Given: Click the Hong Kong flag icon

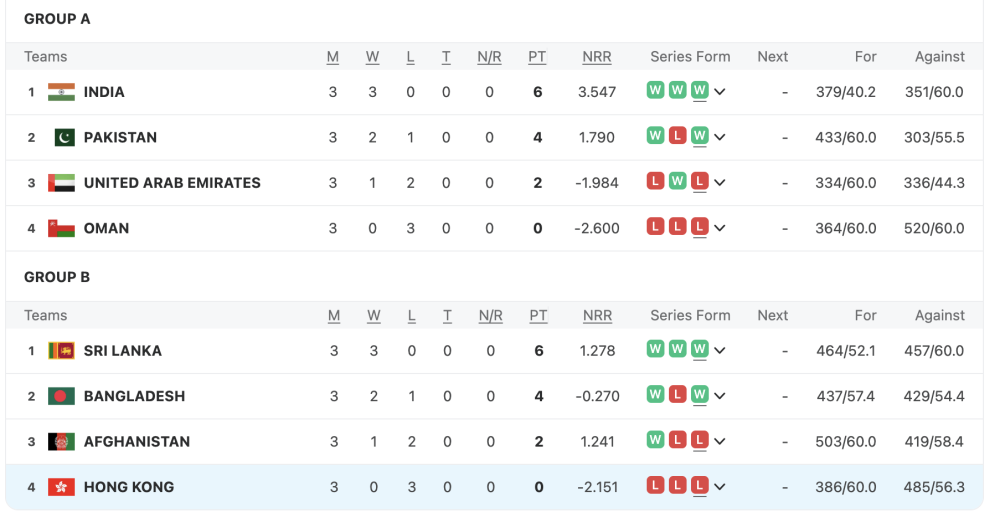Looking at the screenshot, I should coord(61,487).
